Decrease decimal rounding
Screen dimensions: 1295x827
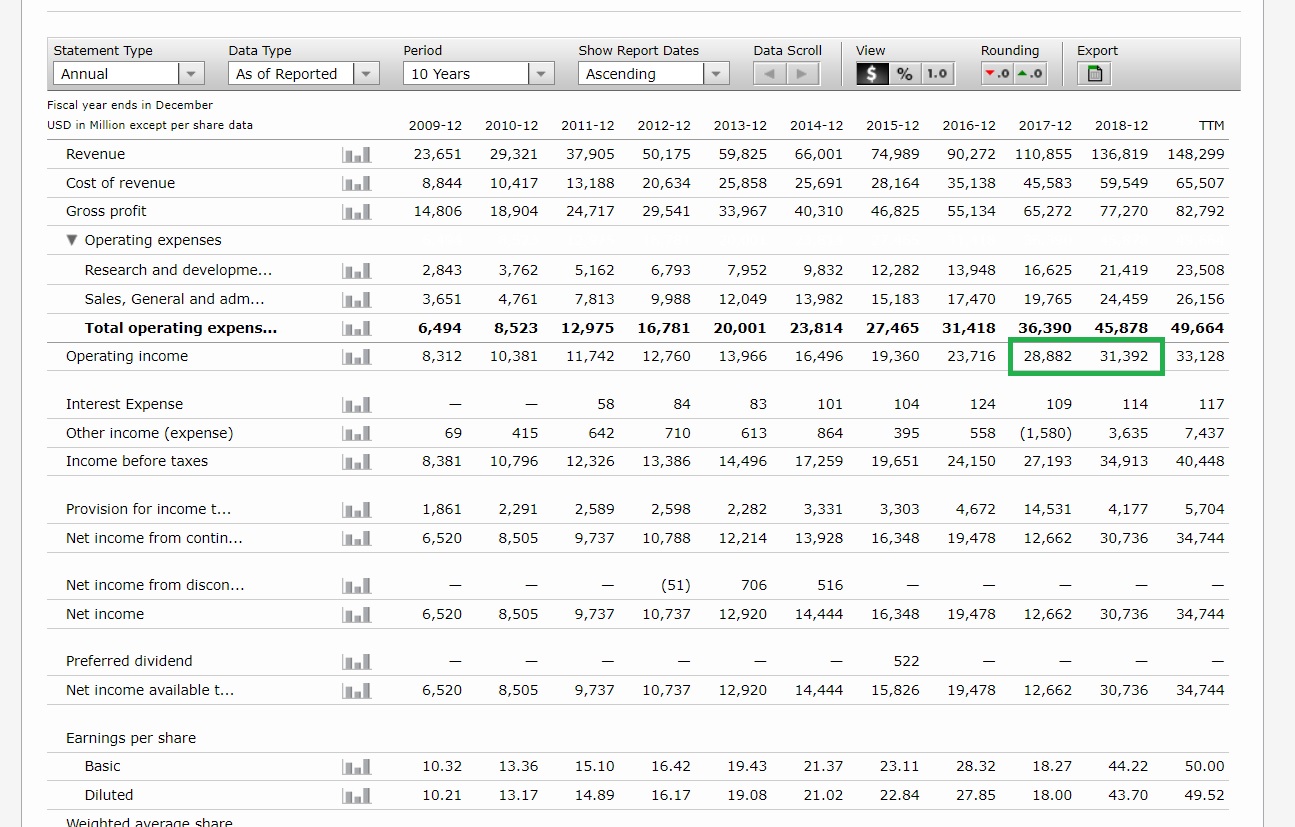tap(997, 73)
